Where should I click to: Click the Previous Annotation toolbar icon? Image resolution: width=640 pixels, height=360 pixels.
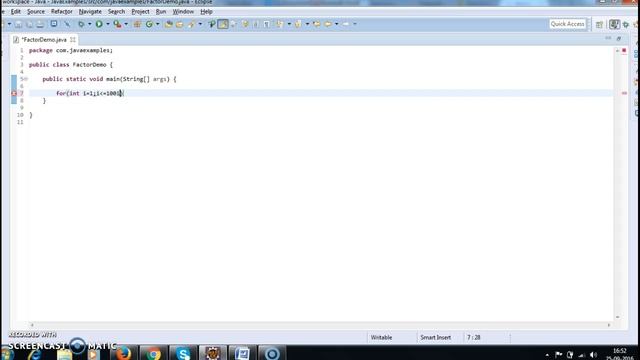pyautogui.click(x=298, y=24)
